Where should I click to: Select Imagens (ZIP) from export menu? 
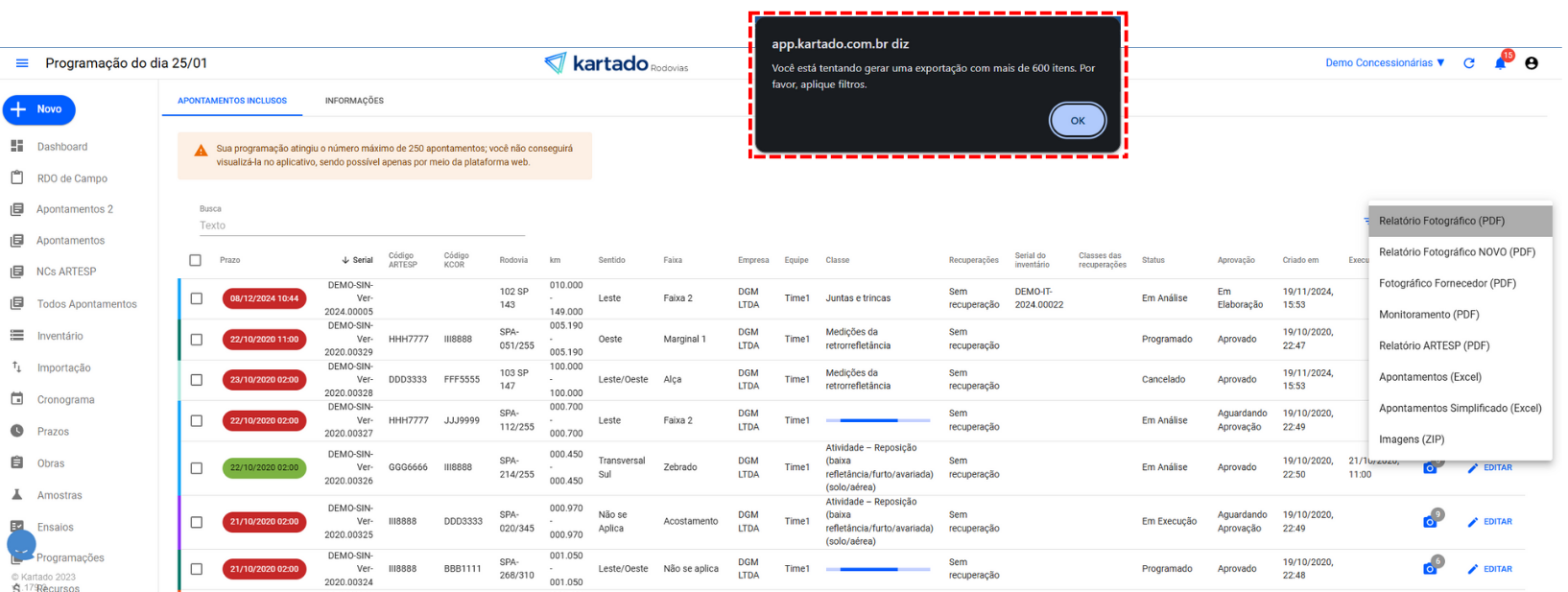tap(1411, 439)
